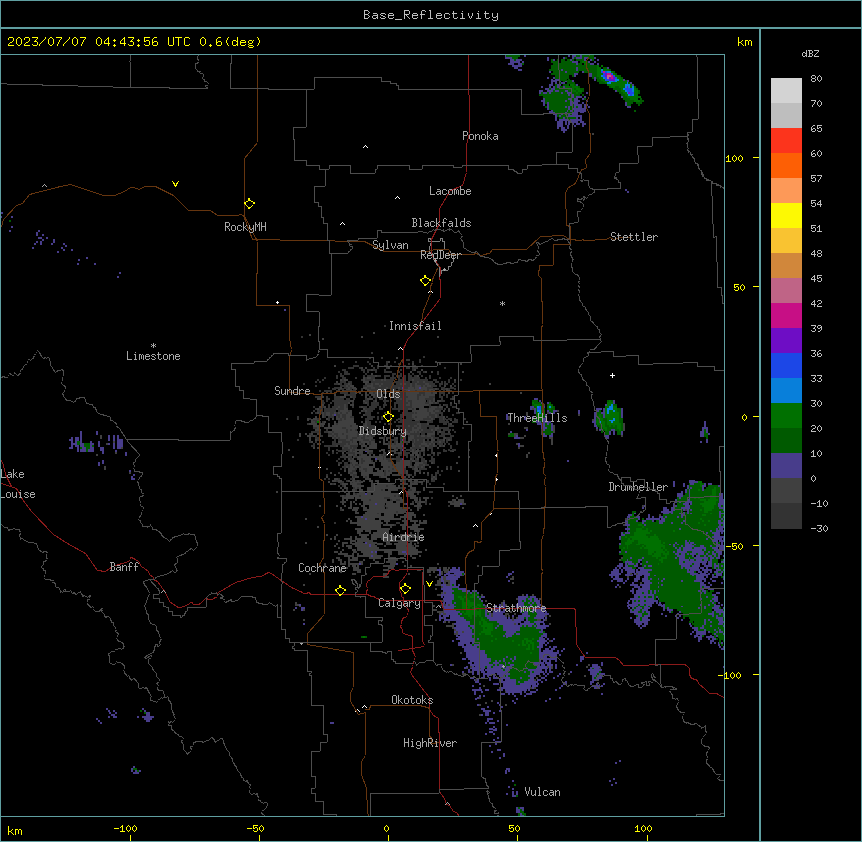Select the Vulcan label
Image resolution: width=862 pixels, height=842 pixels.
[x=542, y=792]
